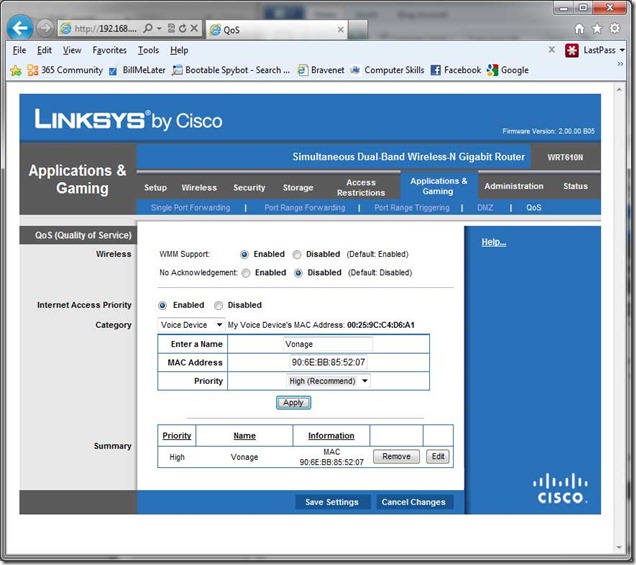Enable Internet Access Priority radio button
Image resolution: width=636 pixels, height=565 pixels.
[162, 305]
